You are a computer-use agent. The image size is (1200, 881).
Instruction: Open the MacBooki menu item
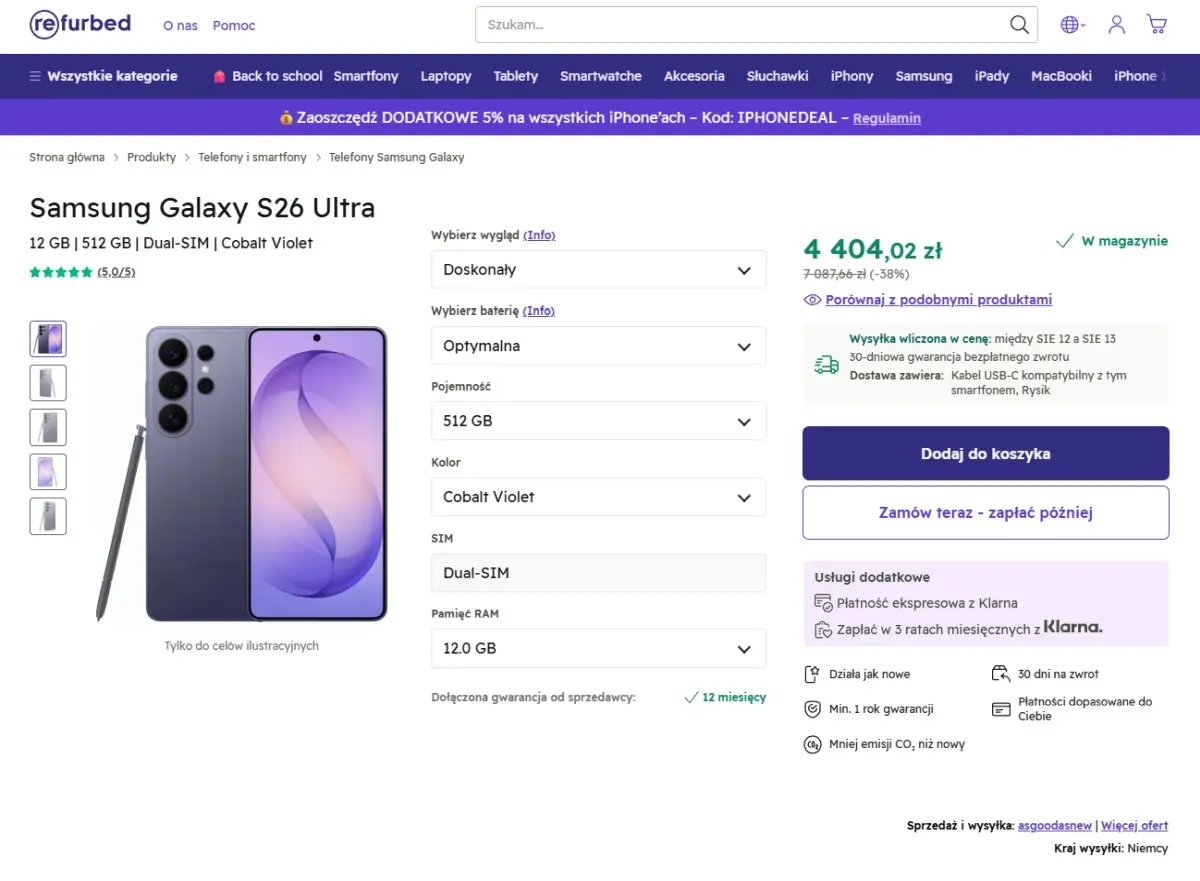(1061, 76)
